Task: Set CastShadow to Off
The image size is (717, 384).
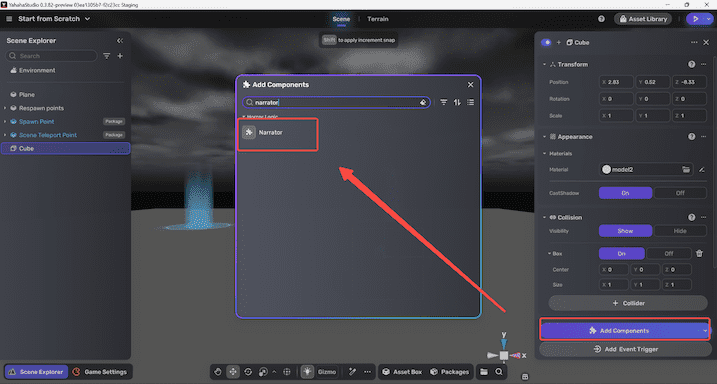Action: [x=680, y=193]
